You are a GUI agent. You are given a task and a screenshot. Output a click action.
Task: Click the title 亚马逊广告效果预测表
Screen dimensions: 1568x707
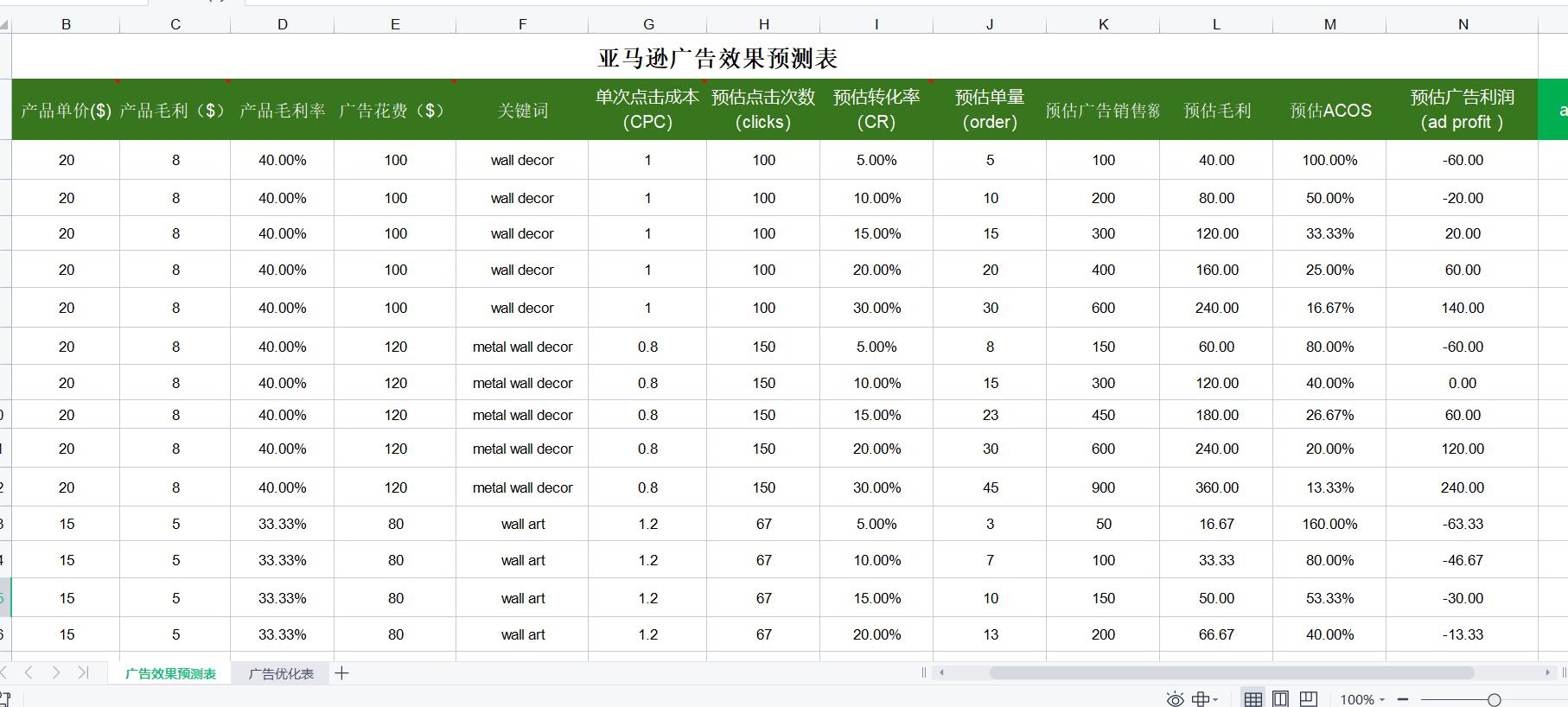717,58
